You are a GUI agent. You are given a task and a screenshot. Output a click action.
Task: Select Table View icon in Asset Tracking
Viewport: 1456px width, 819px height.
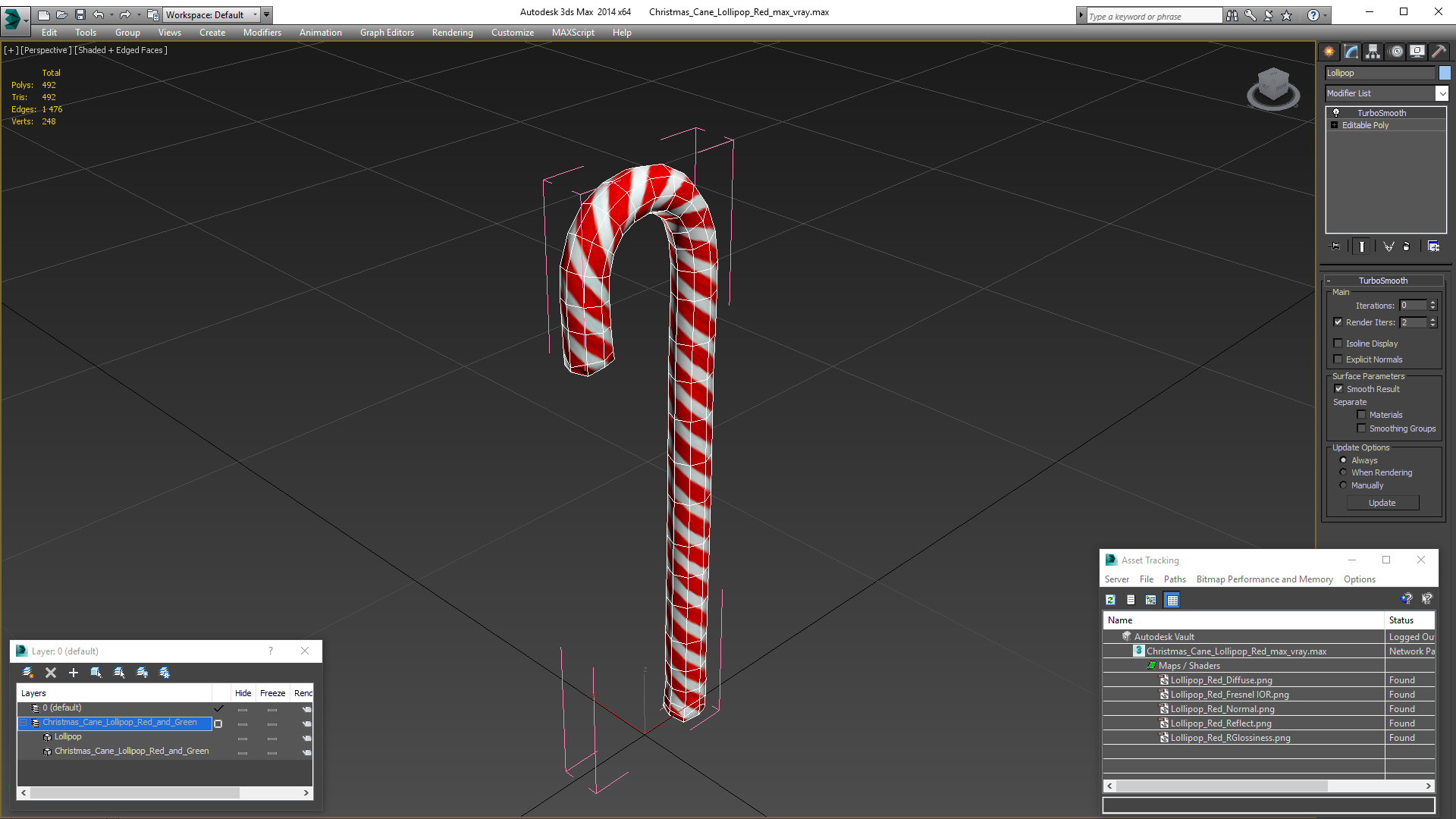(x=1172, y=600)
